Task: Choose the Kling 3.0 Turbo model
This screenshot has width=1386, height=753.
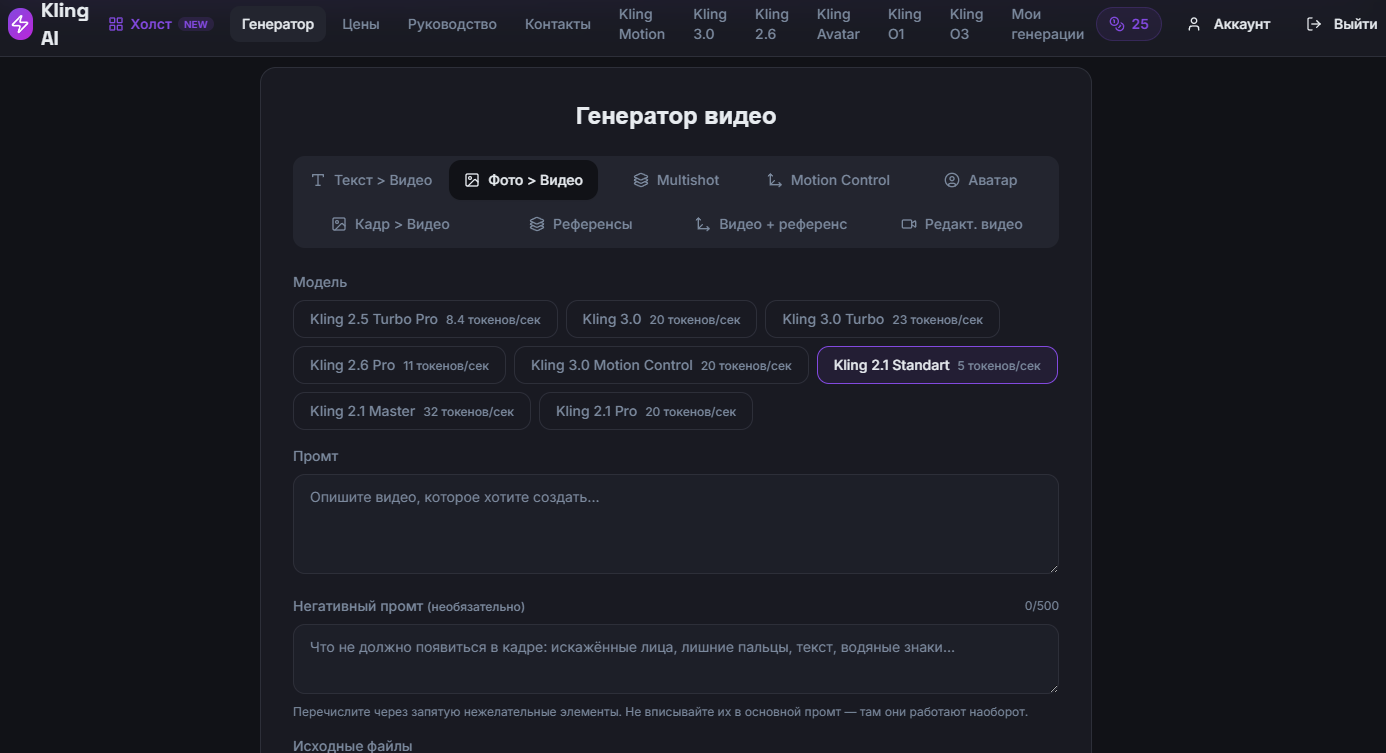Action: click(x=882, y=319)
